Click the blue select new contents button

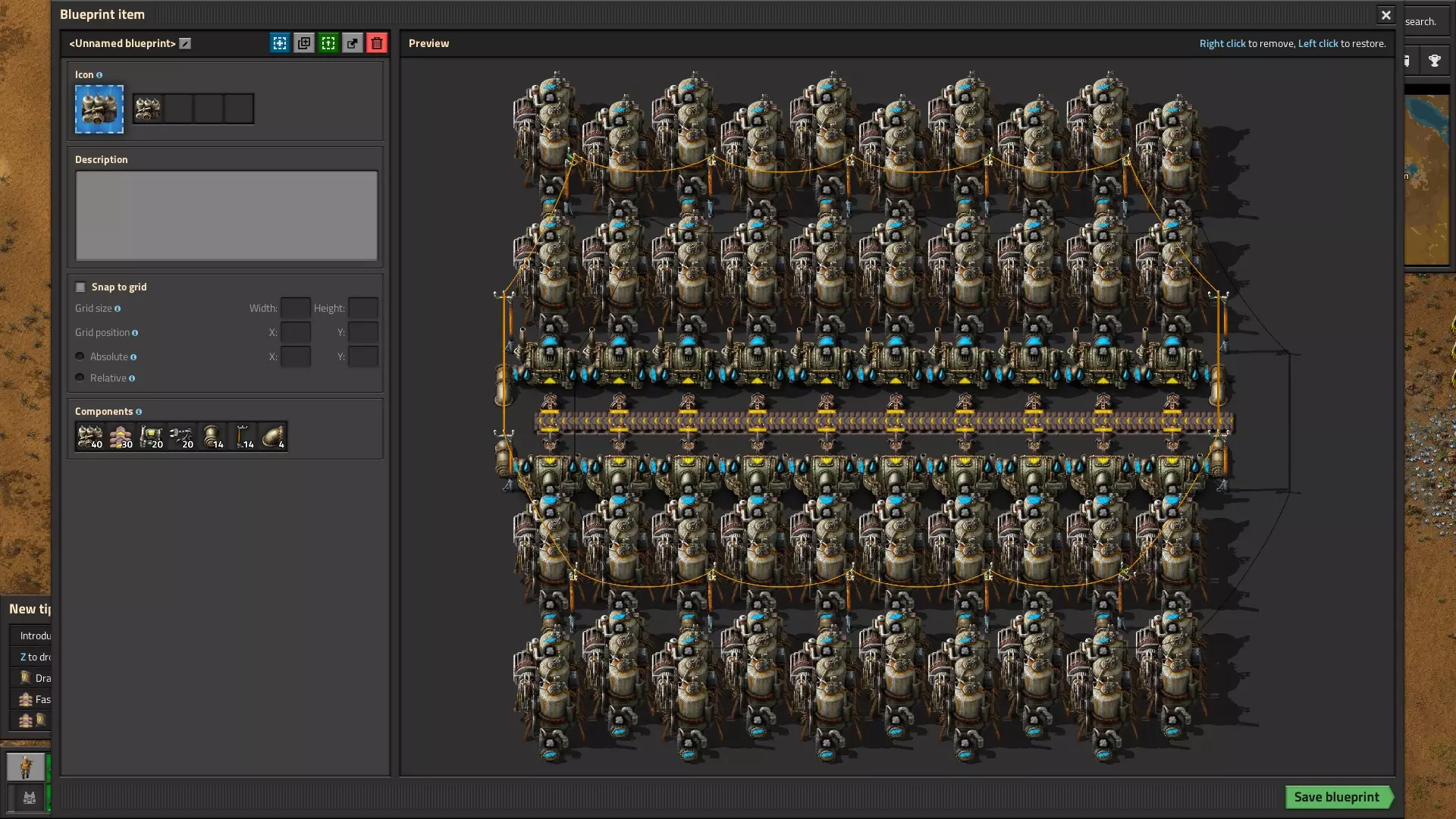click(x=280, y=43)
